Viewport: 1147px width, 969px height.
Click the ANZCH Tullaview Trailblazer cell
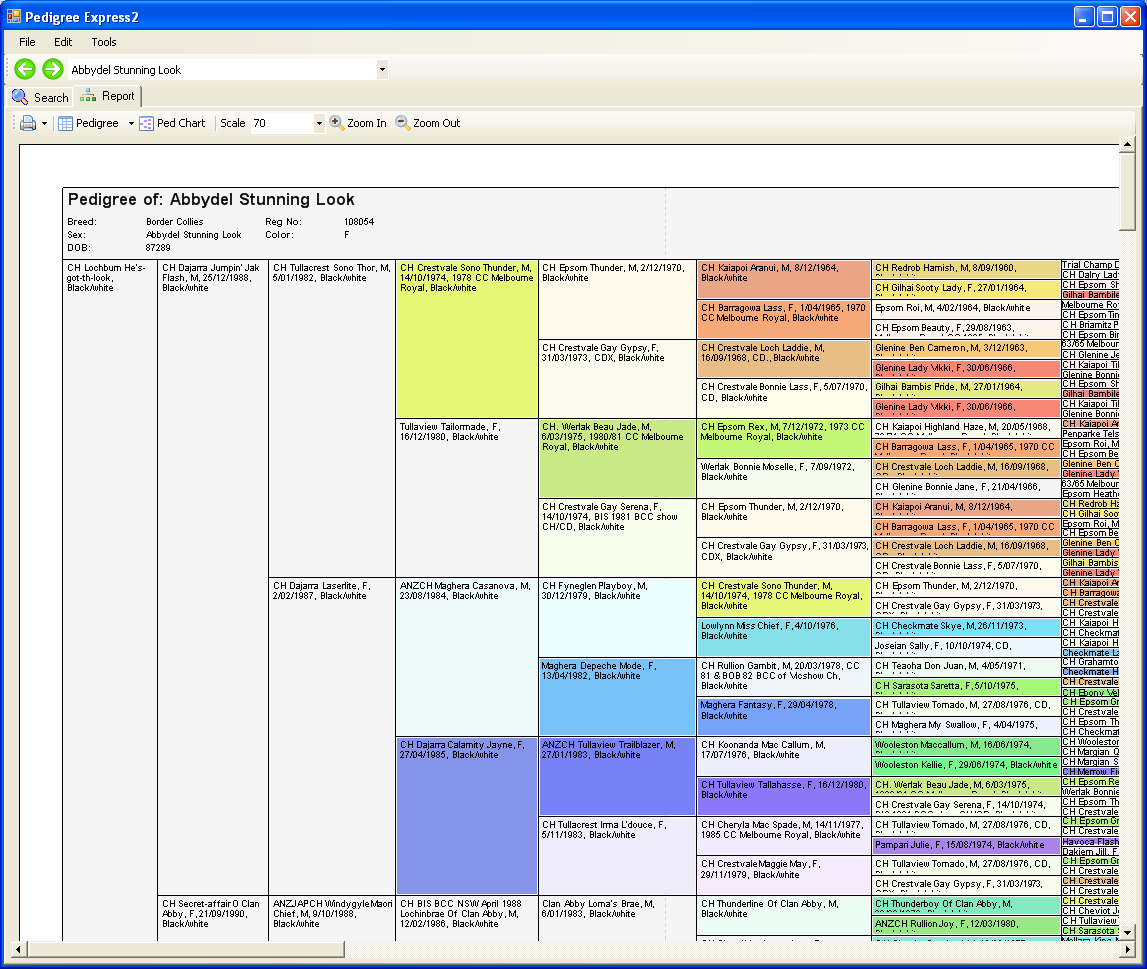tap(617, 776)
